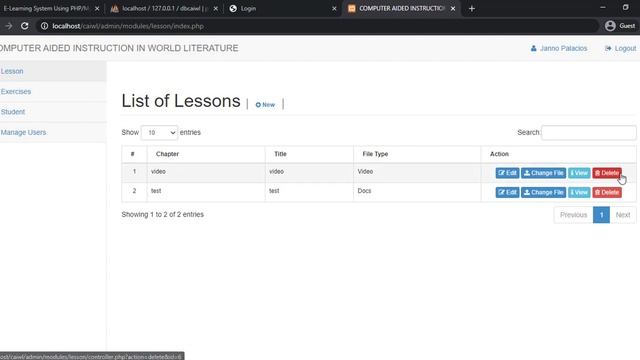Close the E-Learning System browser tab
Screen dimensions: 640x360
(97, 9)
